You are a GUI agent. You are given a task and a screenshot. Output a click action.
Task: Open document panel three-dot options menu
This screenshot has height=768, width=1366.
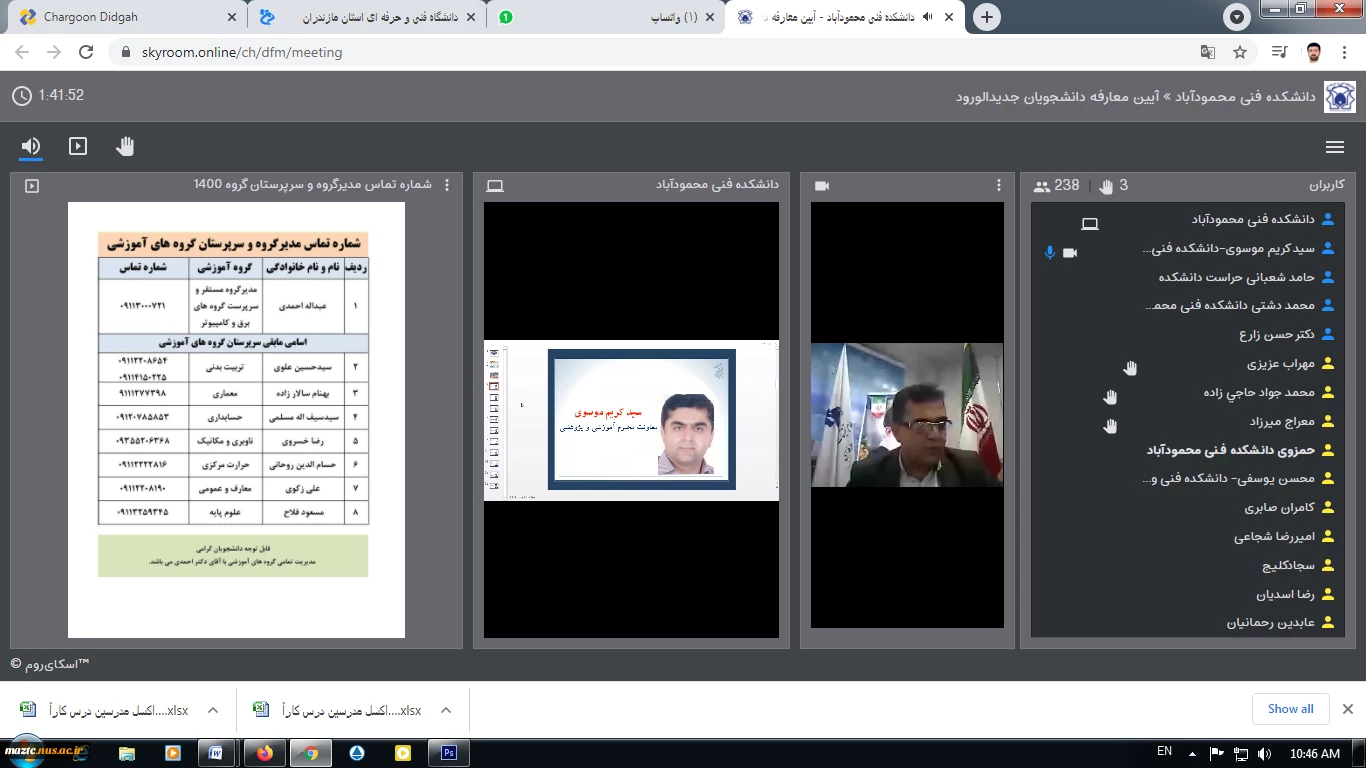[447, 185]
